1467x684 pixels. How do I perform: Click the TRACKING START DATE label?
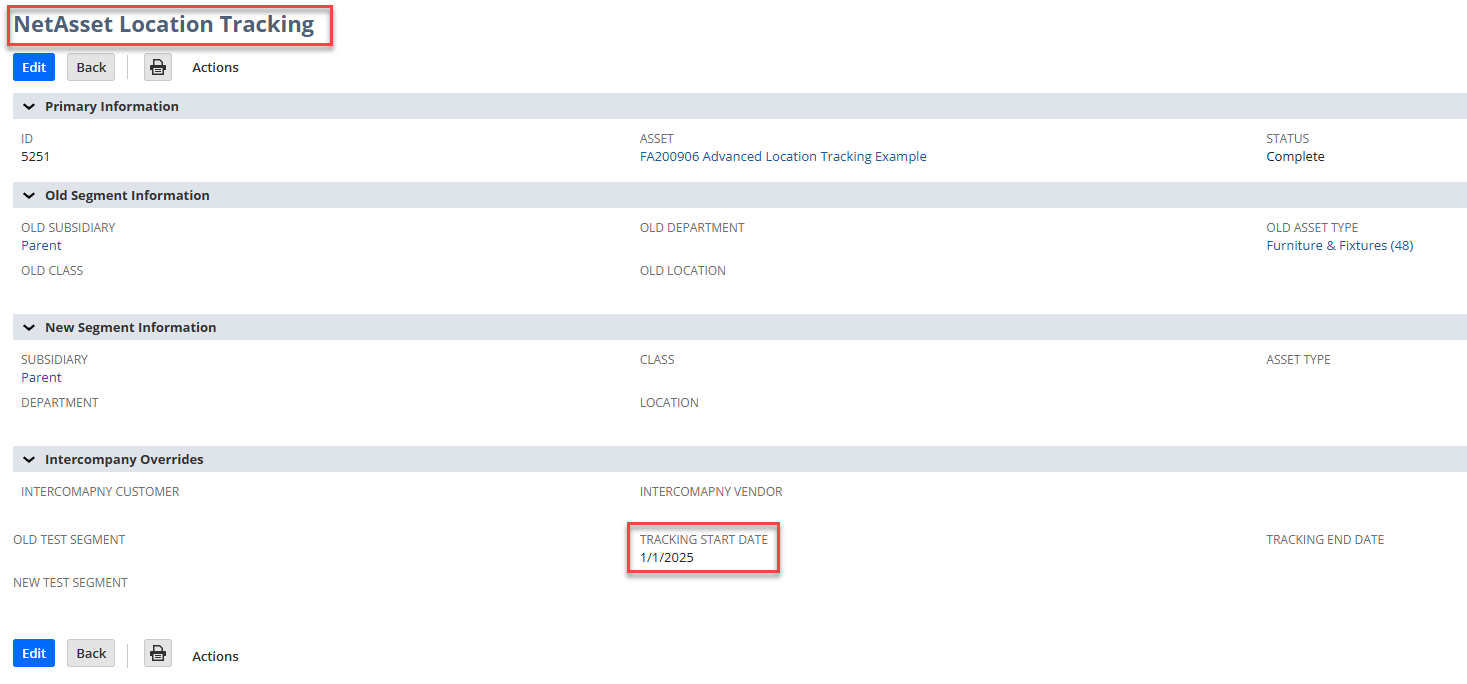click(704, 539)
